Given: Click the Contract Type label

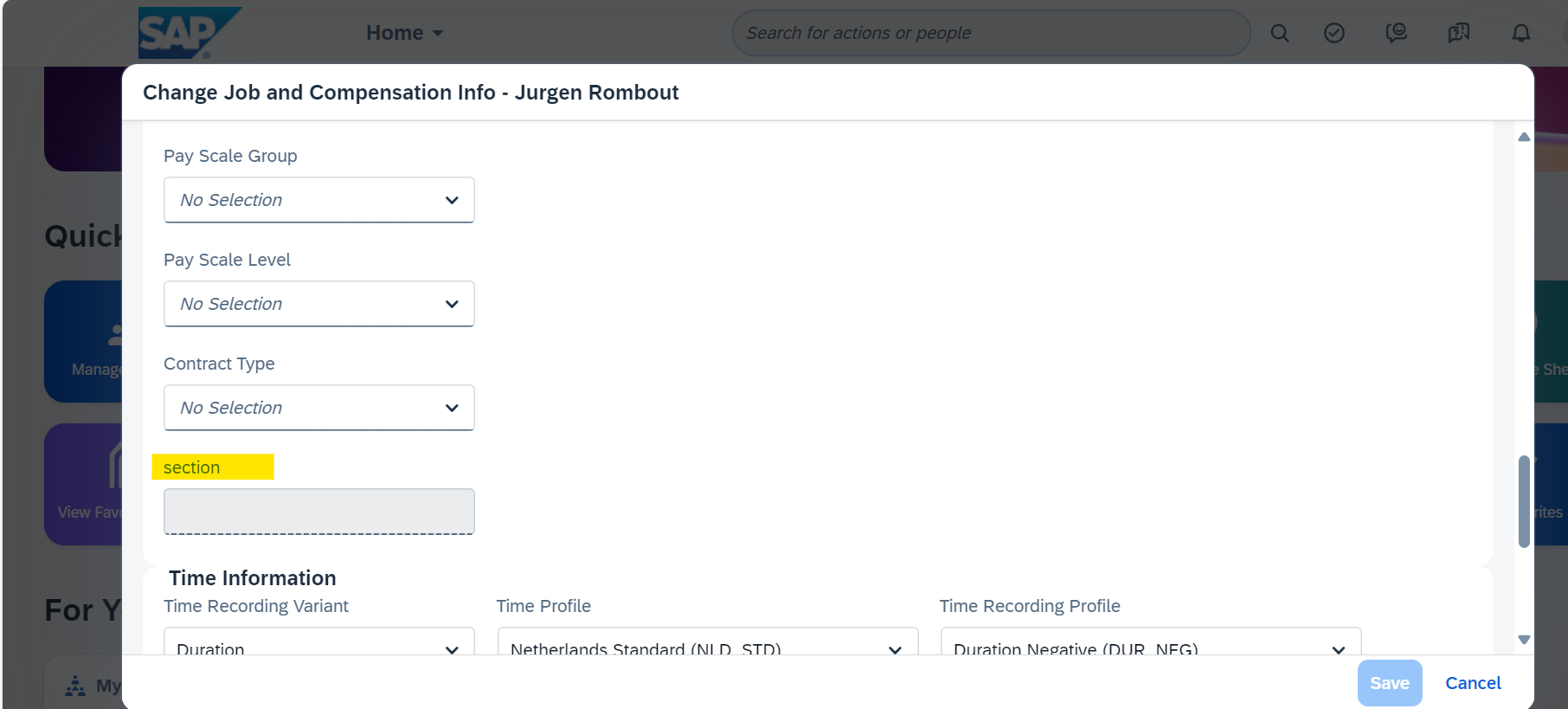Looking at the screenshot, I should [x=219, y=364].
